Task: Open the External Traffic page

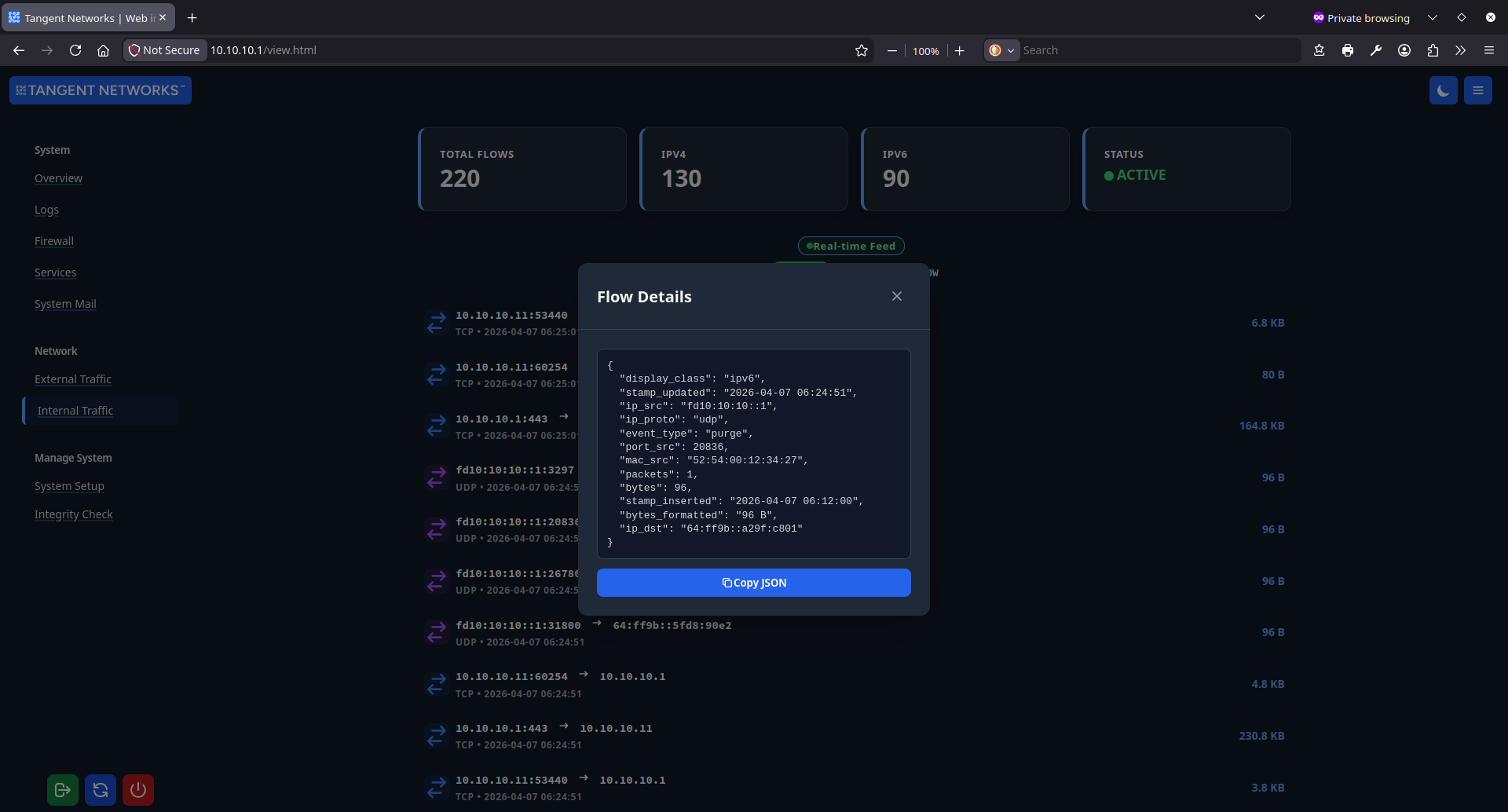Action: (x=72, y=379)
